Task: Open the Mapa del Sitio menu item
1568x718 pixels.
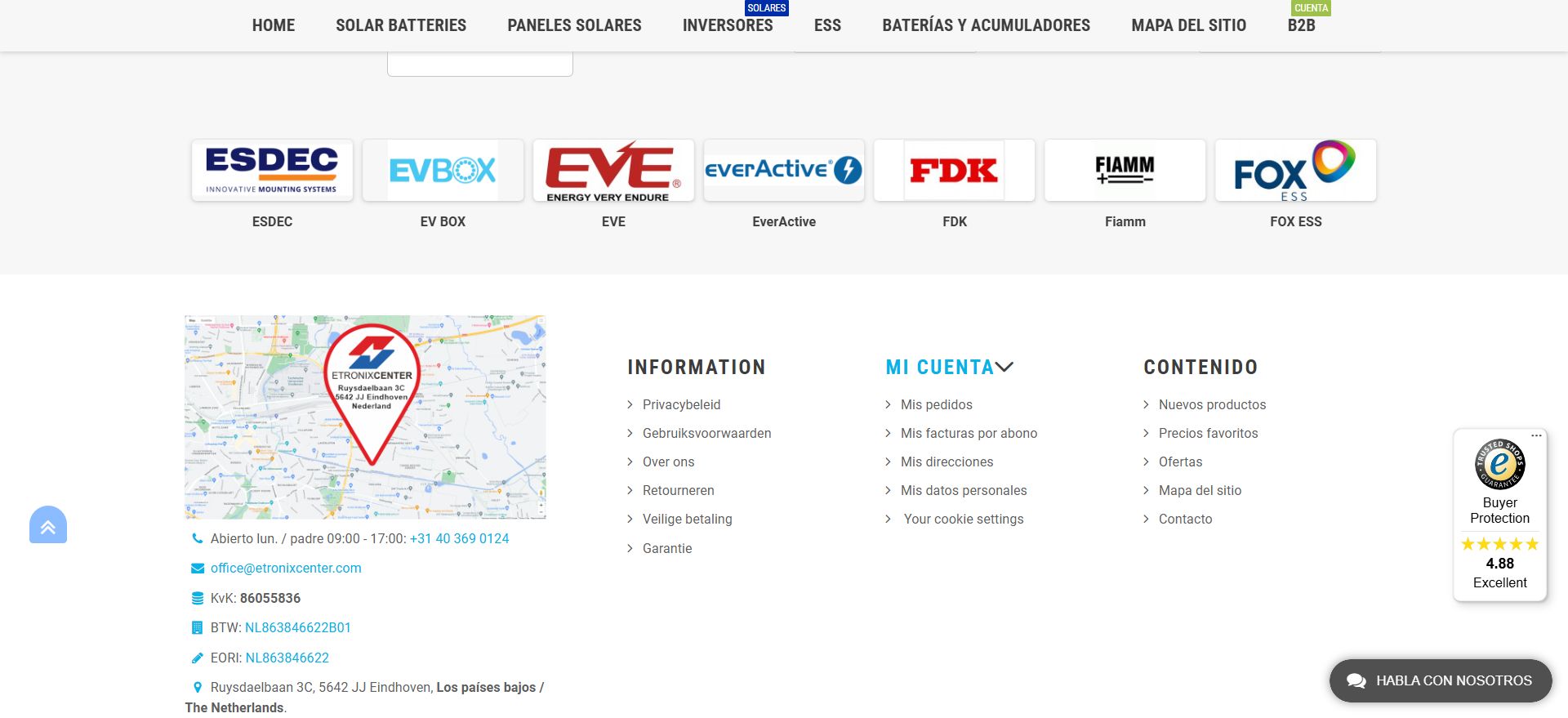Action: tap(1188, 25)
